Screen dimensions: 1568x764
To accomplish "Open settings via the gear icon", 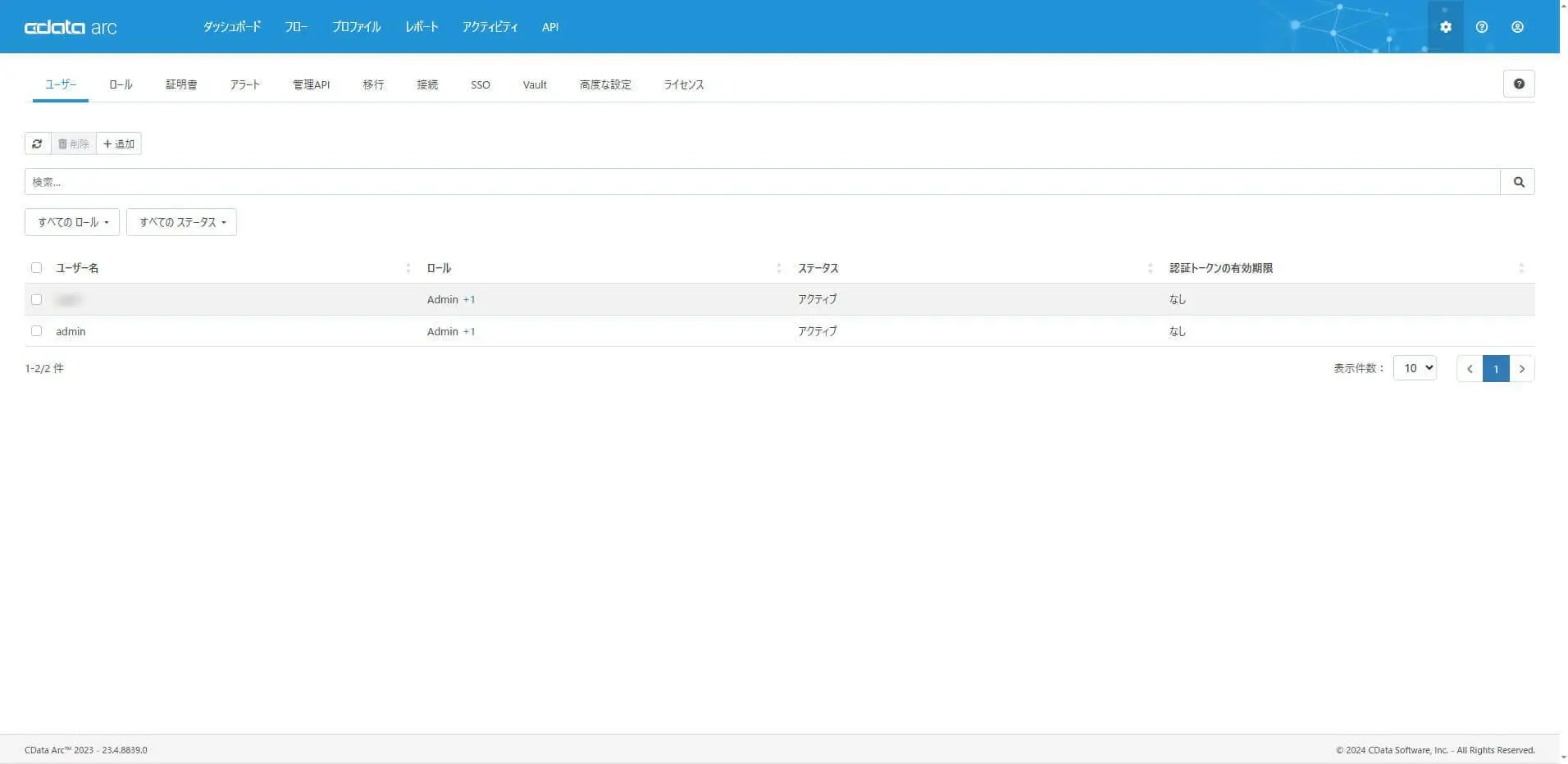I will tap(1445, 27).
